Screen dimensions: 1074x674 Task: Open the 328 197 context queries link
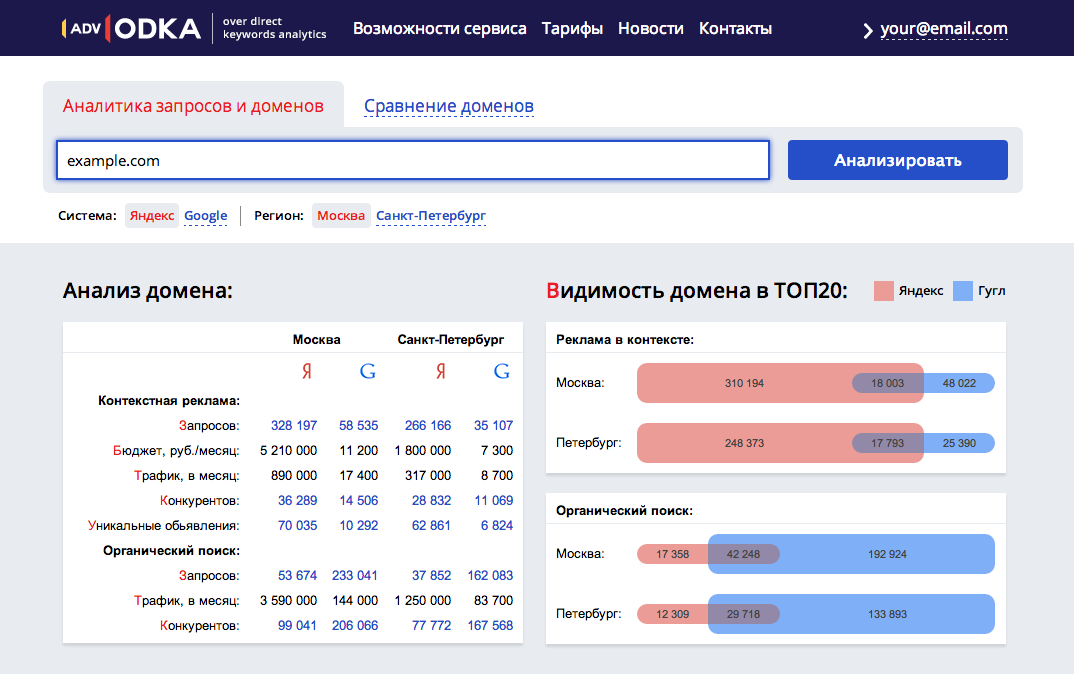tap(293, 425)
